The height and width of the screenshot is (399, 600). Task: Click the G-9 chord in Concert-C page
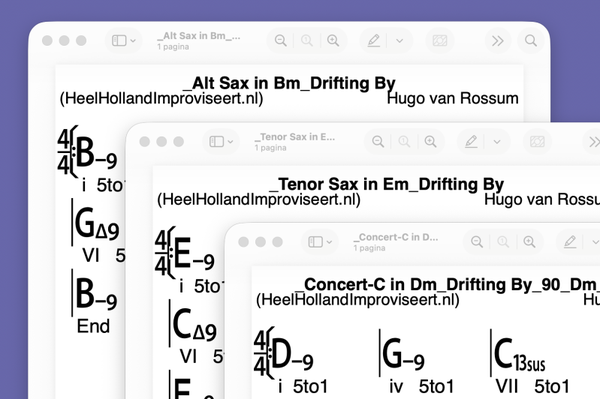[x=403, y=353]
